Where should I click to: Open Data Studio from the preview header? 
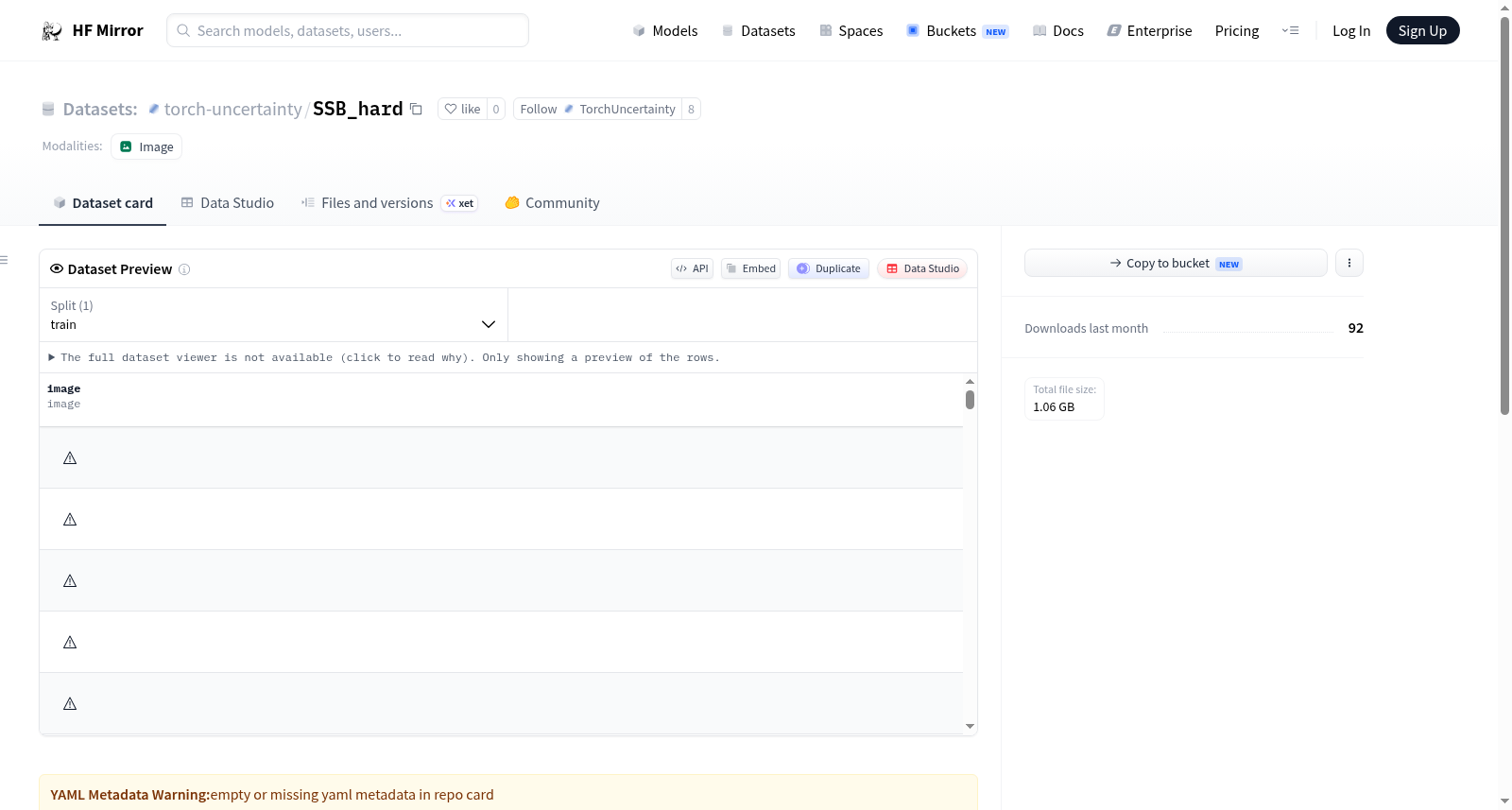point(922,268)
